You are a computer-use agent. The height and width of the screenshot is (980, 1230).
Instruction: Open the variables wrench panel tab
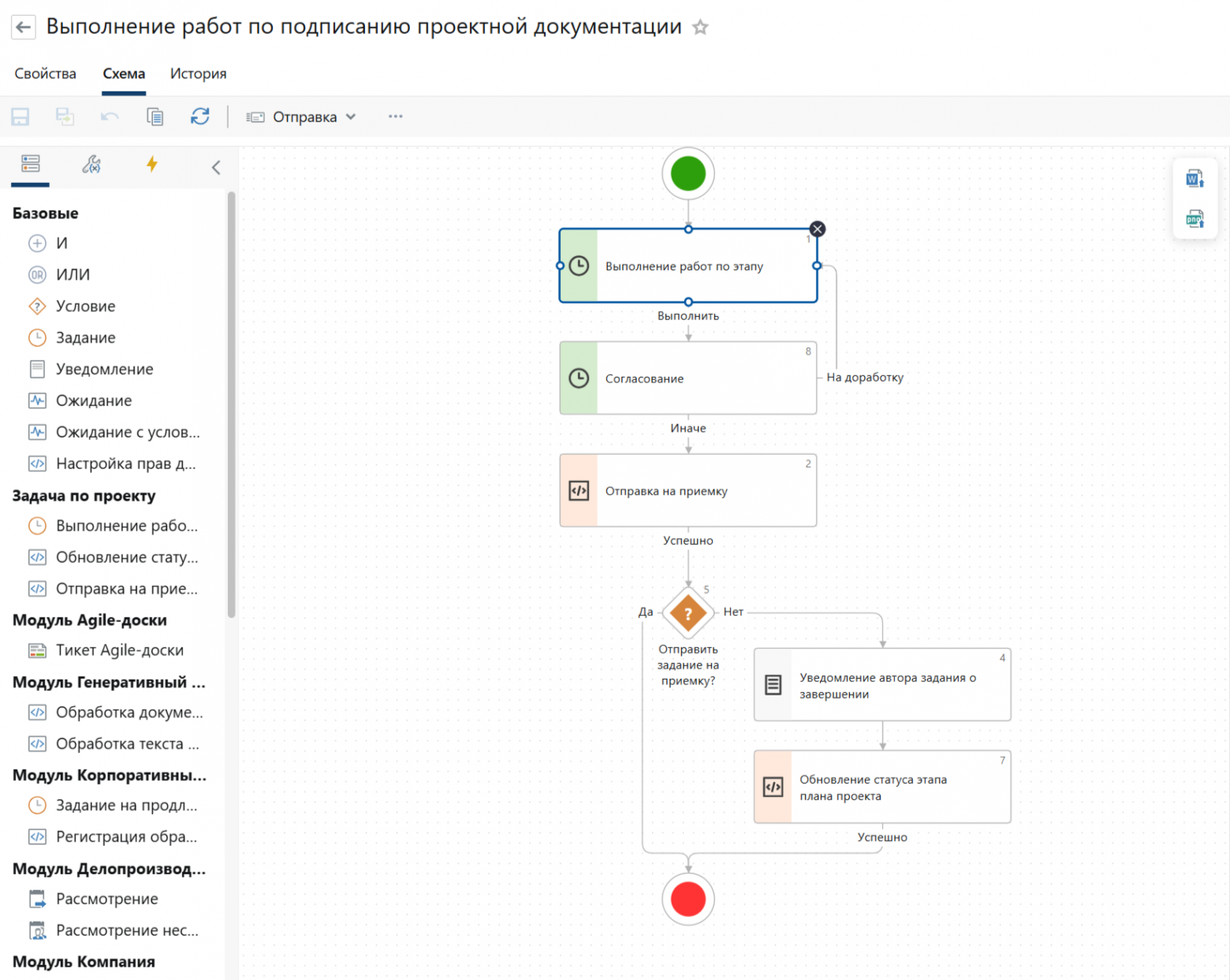pyautogui.click(x=91, y=164)
